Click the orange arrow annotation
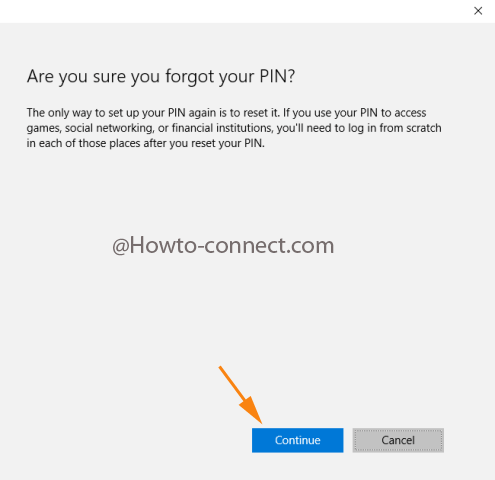 click(x=241, y=395)
